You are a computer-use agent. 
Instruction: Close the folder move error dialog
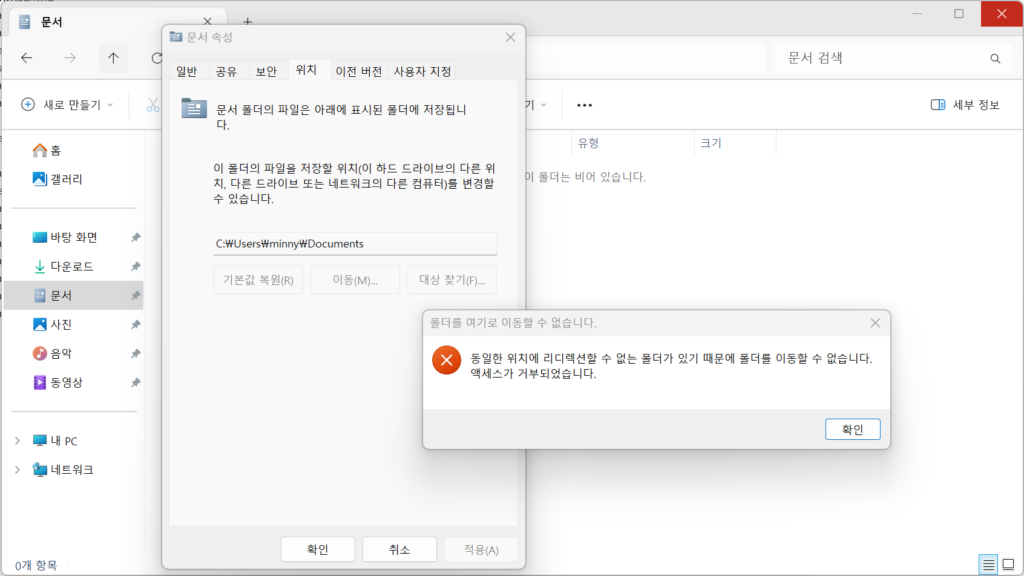point(875,323)
